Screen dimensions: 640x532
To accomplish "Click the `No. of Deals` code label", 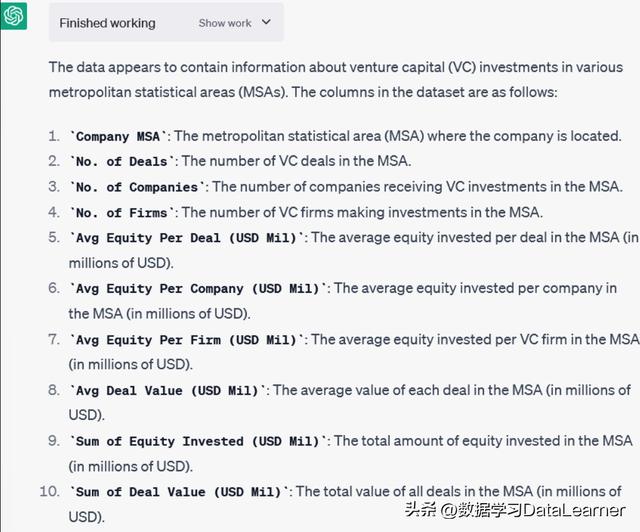I will 123,161.
